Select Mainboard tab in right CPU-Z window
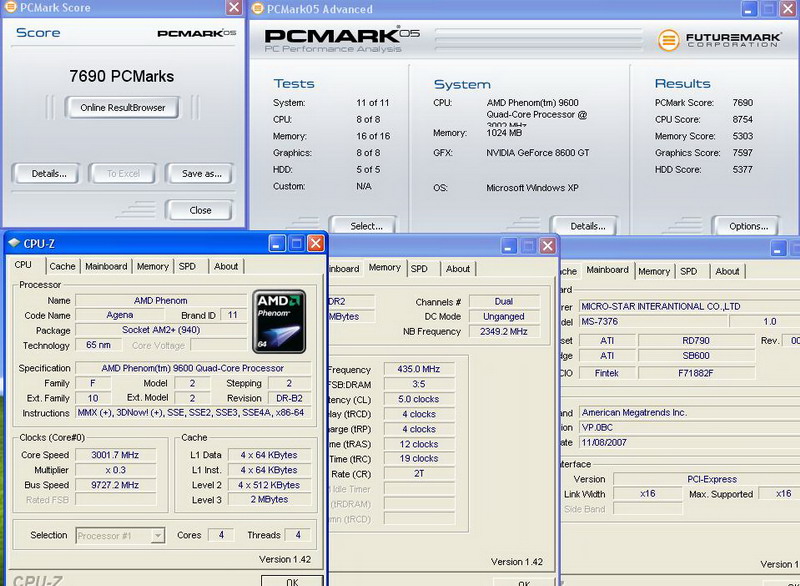The image size is (800, 586). coord(607,270)
